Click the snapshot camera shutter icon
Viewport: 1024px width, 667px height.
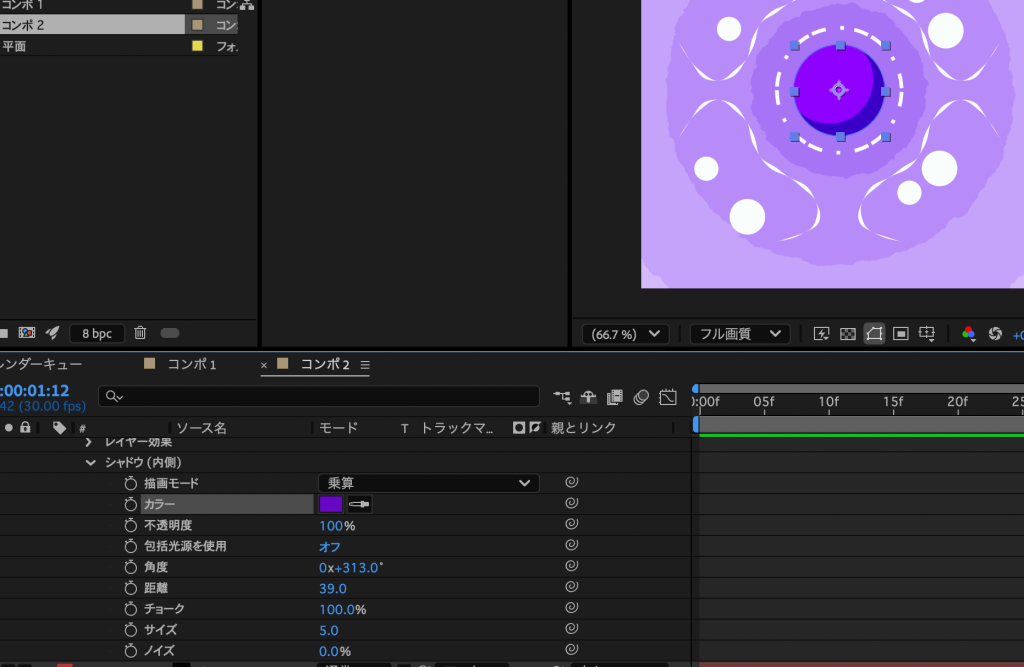pyautogui.click(x=995, y=334)
